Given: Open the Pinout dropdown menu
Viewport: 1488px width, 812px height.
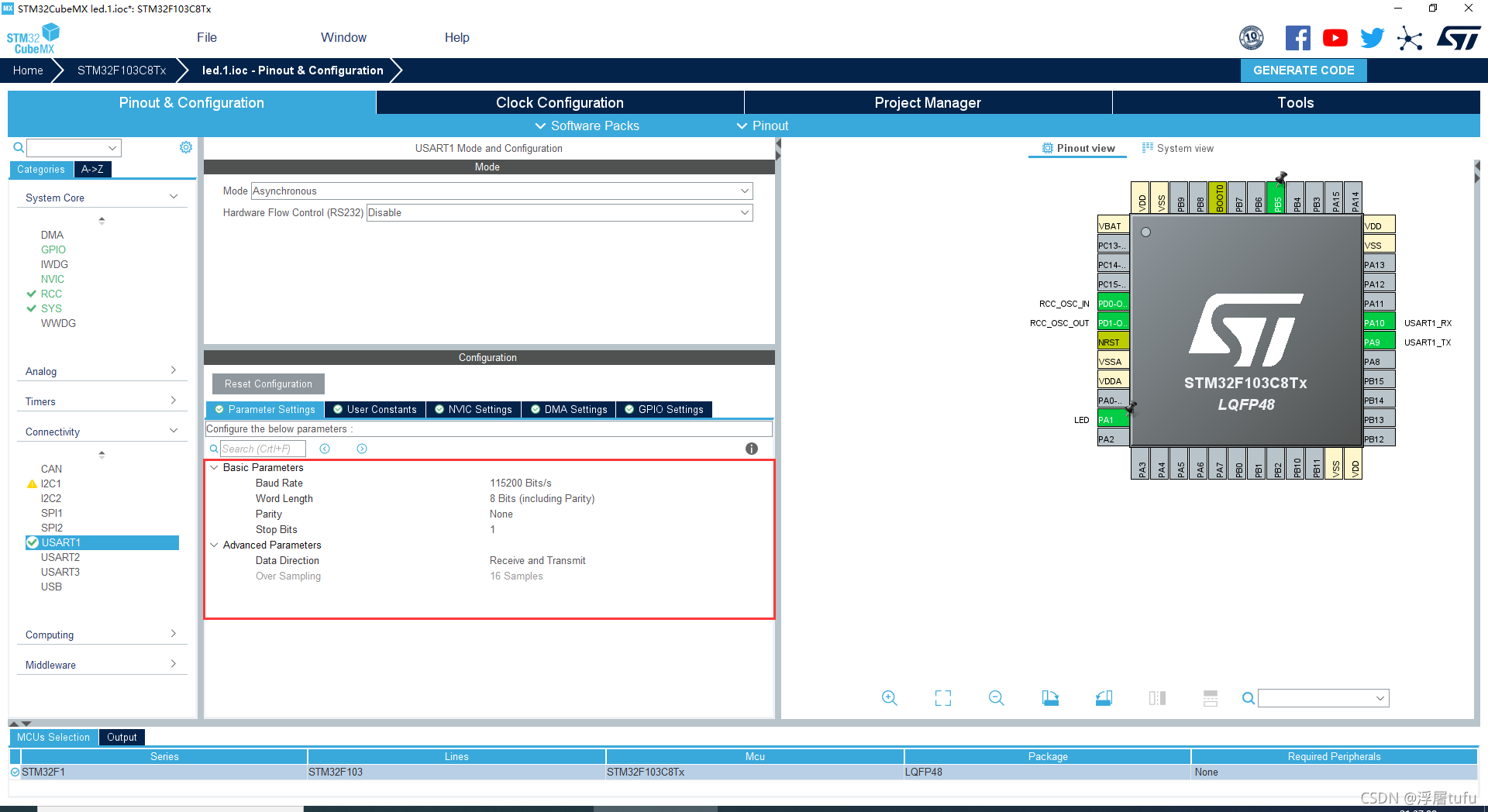Looking at the screenshot, I should coord(762,126).
